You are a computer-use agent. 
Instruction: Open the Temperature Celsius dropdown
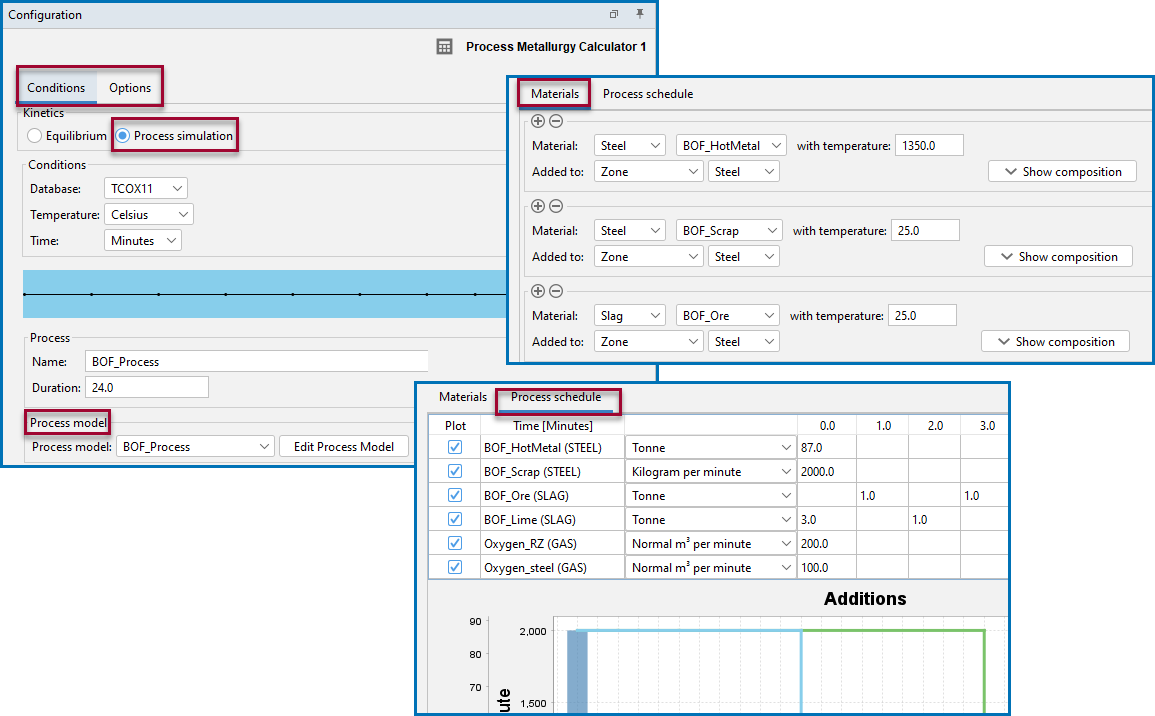[149, 214]
